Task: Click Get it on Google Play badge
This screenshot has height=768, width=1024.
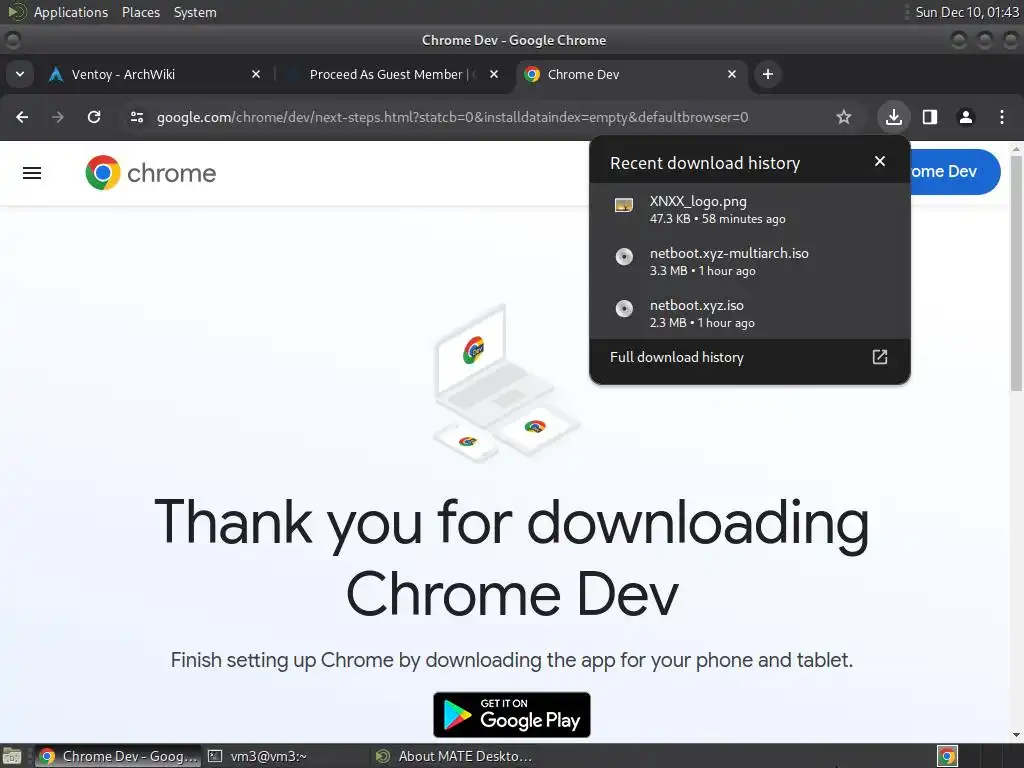Action: click(x=512, y=715)
